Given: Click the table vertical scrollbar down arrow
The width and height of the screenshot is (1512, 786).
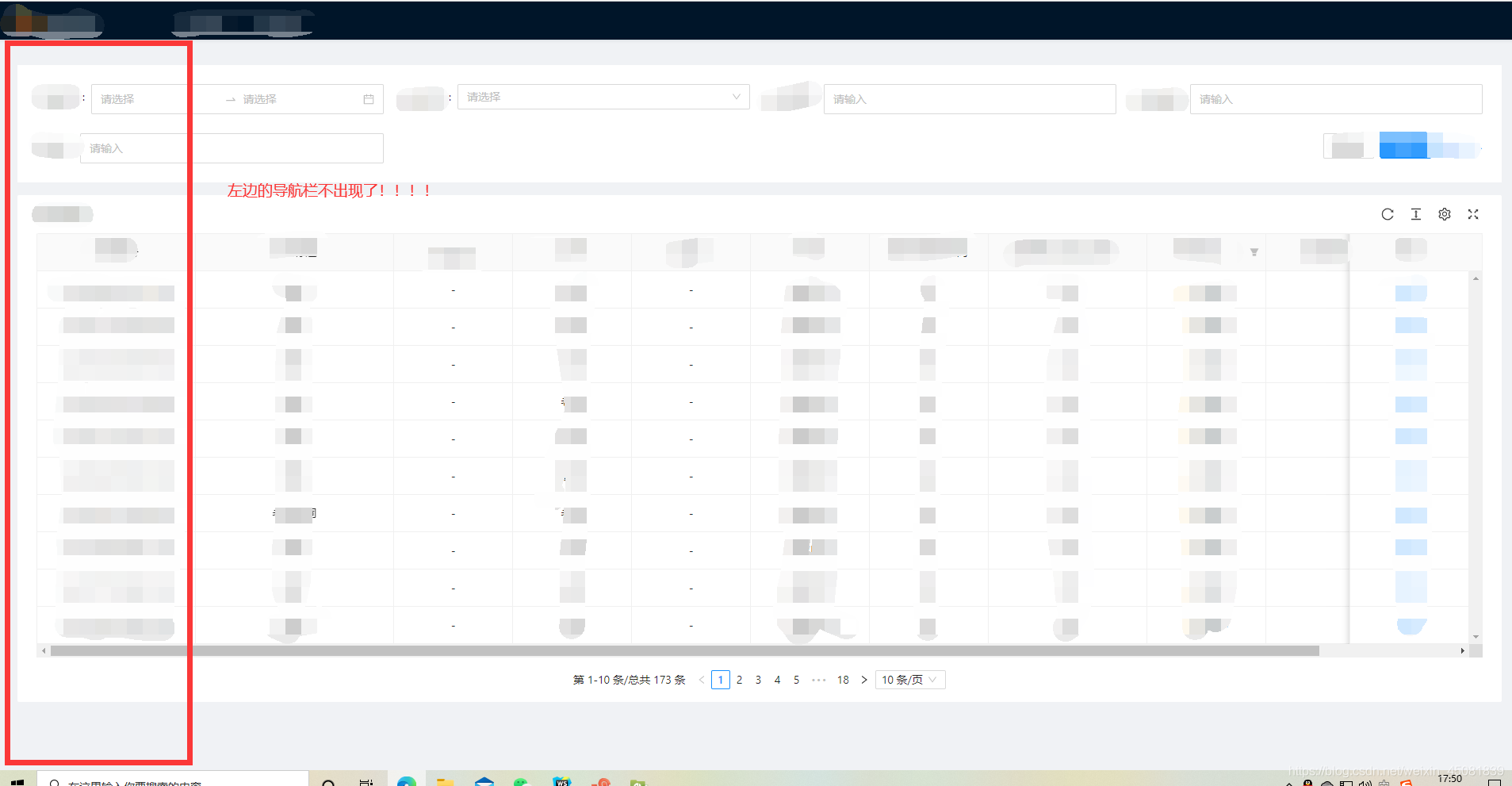Looking at the screenshot, I should pyautogui.click(x=1476, y=636).
